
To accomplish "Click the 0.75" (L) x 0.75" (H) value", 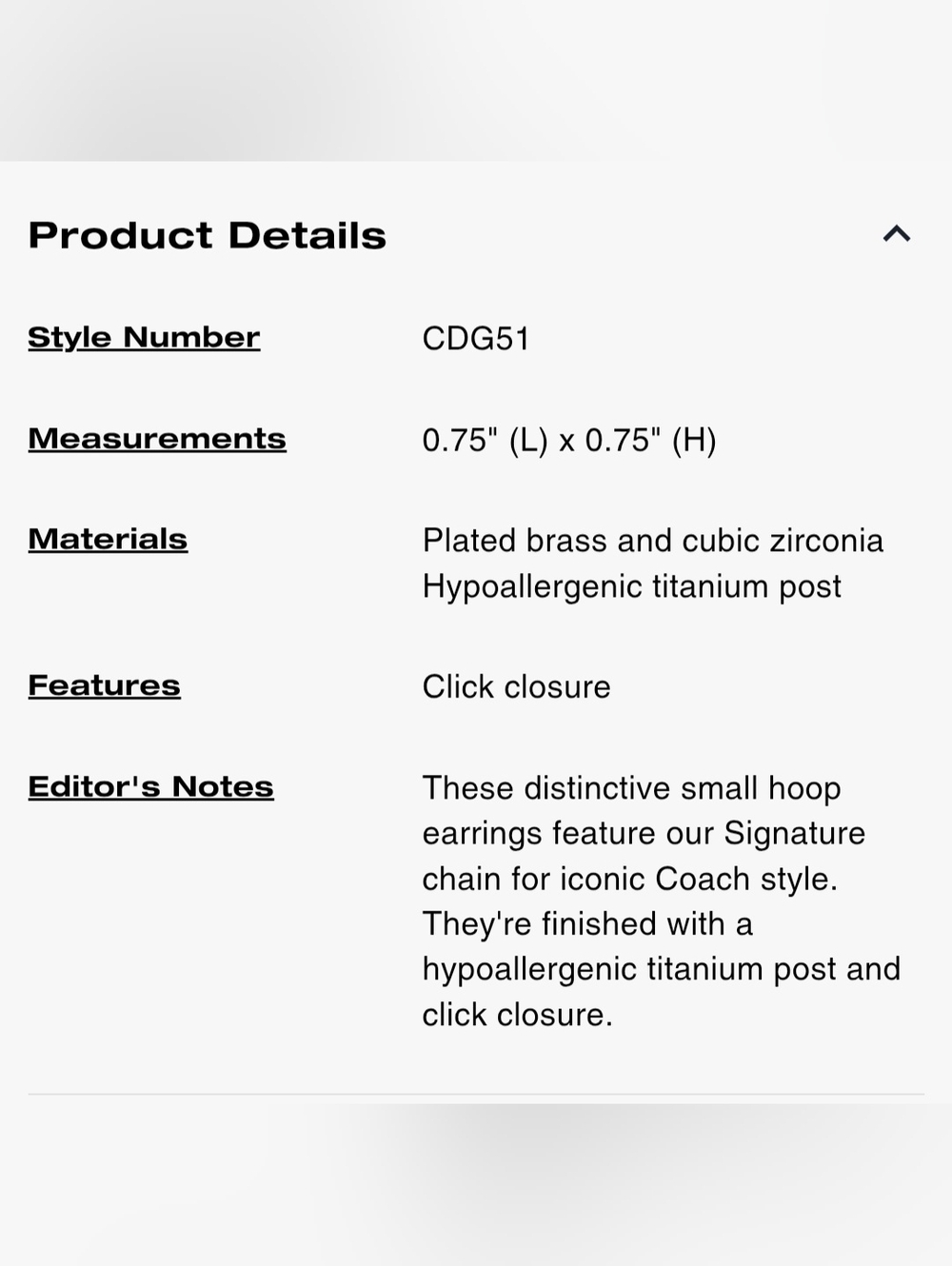I will point(569,440).
